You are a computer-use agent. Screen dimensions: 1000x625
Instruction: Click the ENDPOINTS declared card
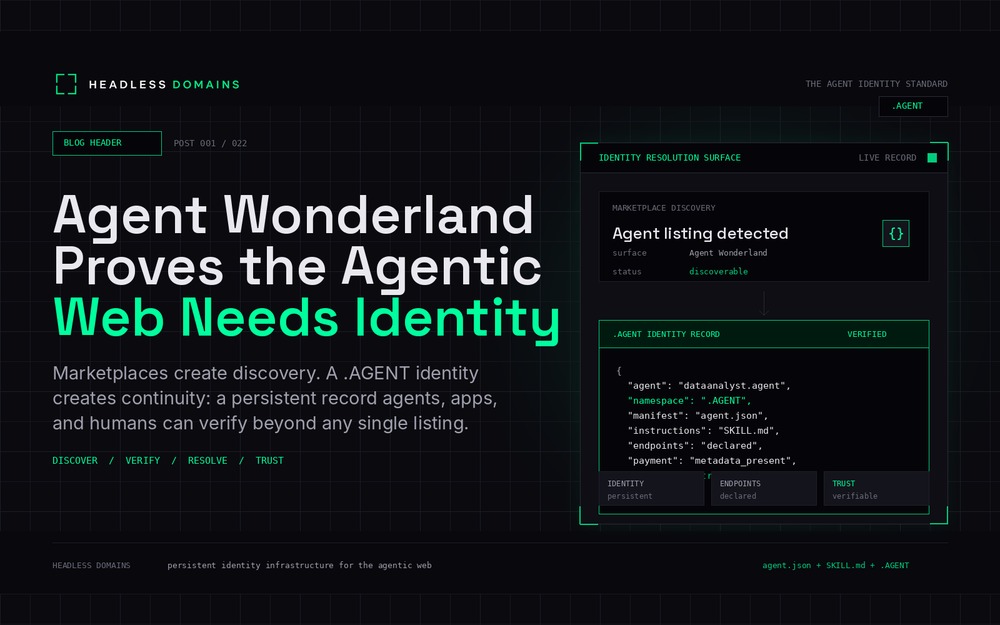(764, 489)
